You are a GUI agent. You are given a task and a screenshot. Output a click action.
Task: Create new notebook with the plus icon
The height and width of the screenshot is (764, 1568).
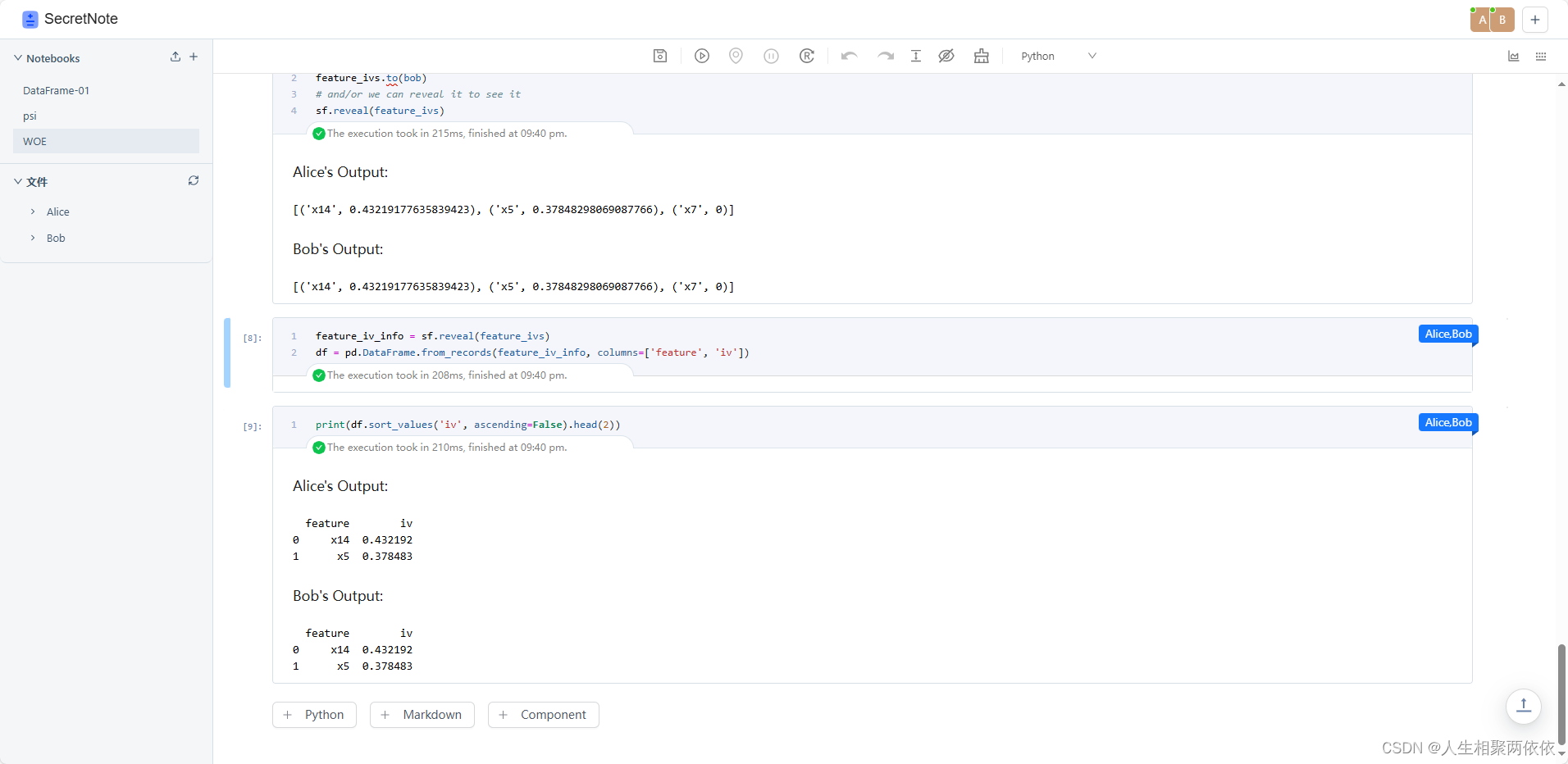(x=194, y=57)
